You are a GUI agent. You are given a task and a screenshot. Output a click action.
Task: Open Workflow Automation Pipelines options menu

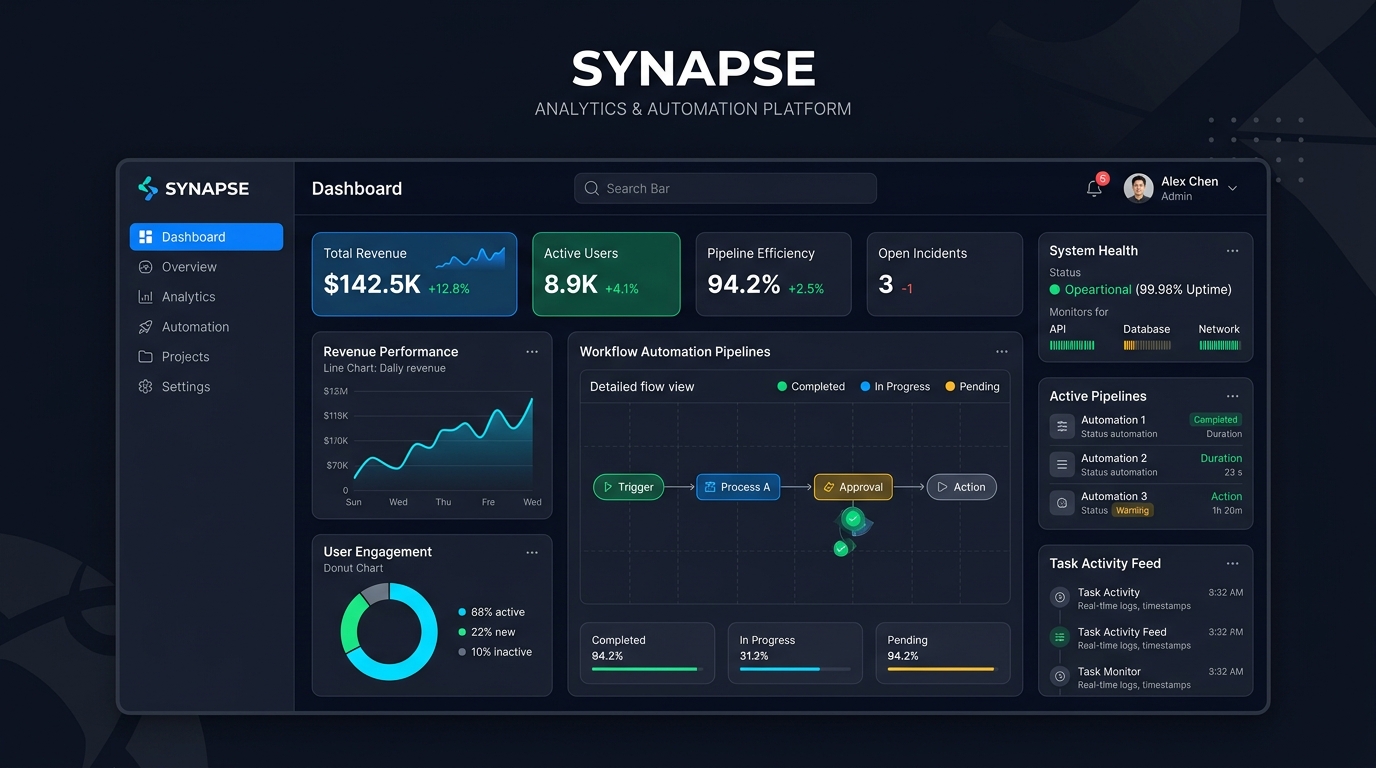[x=1002, y=352]
